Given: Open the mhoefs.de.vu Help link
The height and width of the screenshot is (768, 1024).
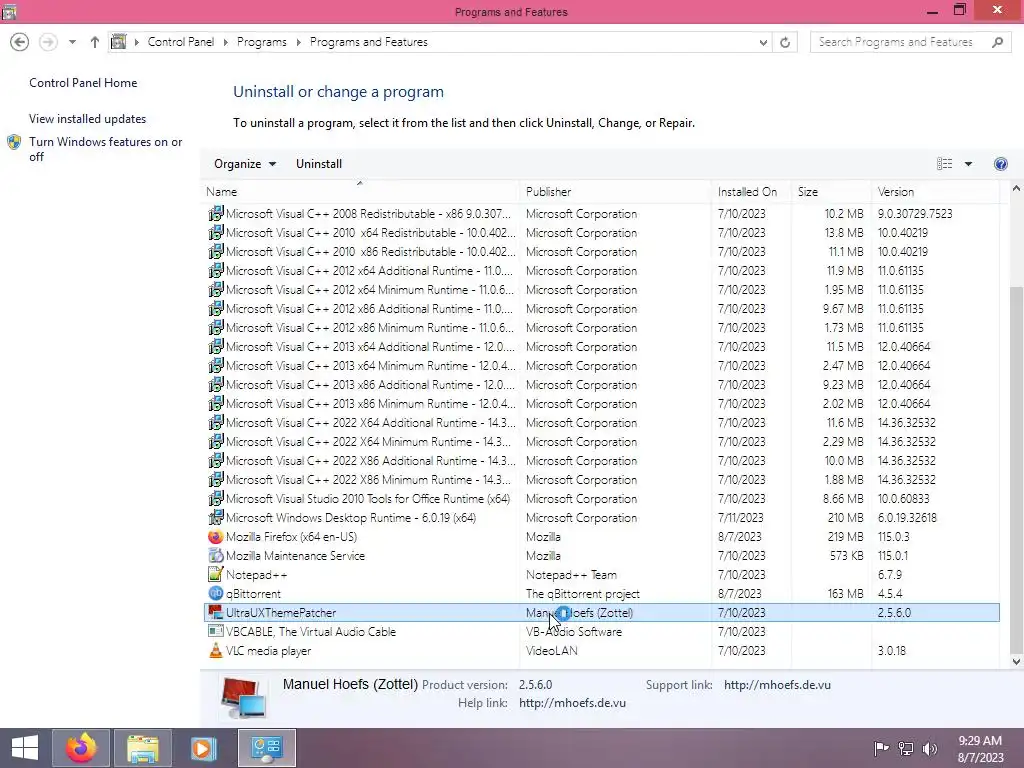Looking at the screenshot, I should coord(572,703).
